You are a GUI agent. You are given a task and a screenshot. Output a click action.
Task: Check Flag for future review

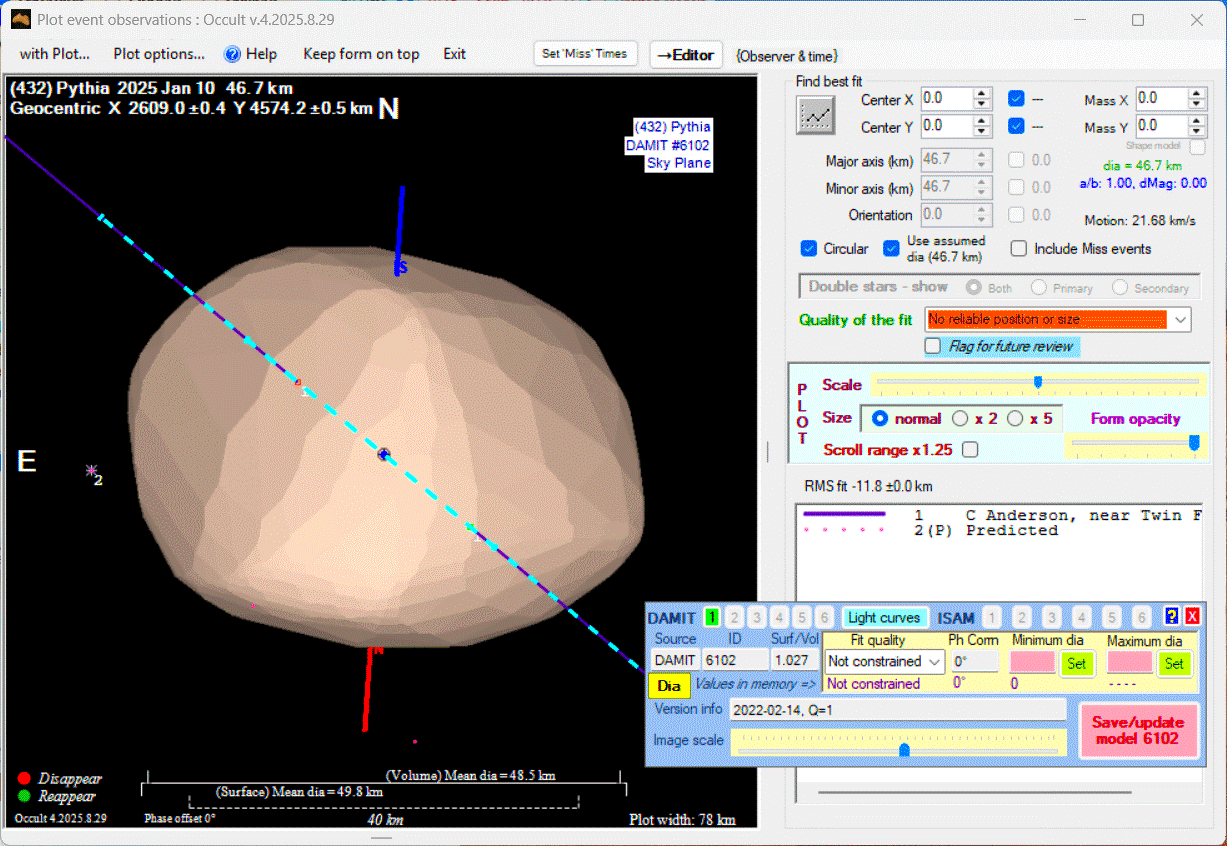coord(933,346)
